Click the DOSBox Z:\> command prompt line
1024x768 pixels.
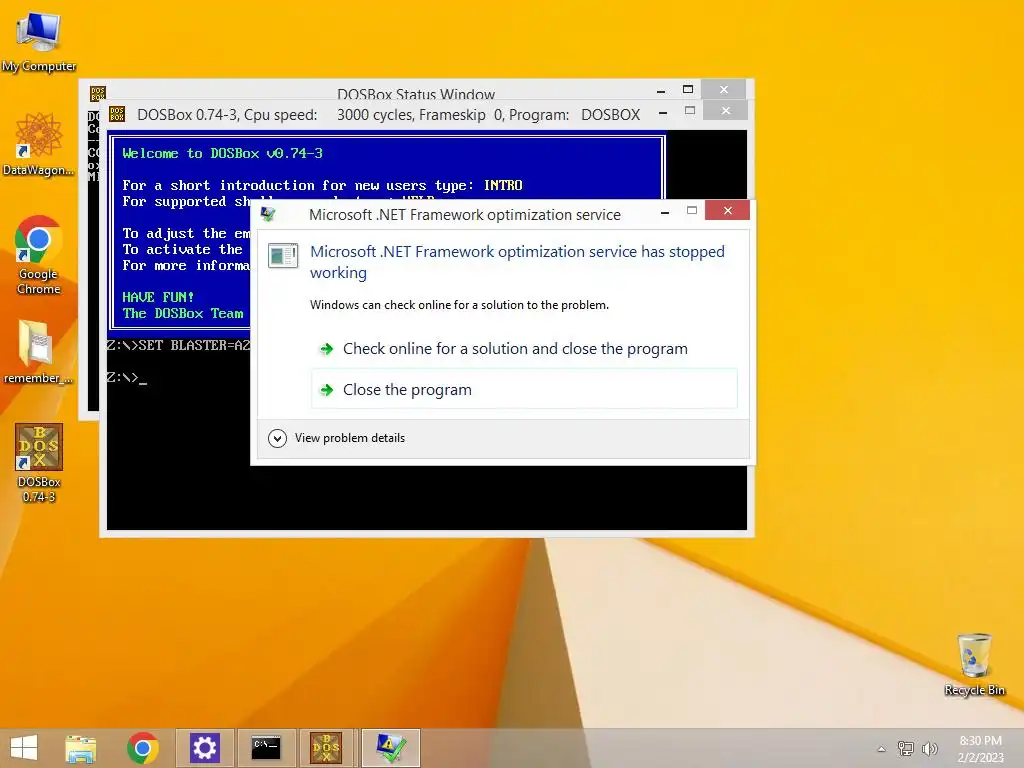pos(127,377)
